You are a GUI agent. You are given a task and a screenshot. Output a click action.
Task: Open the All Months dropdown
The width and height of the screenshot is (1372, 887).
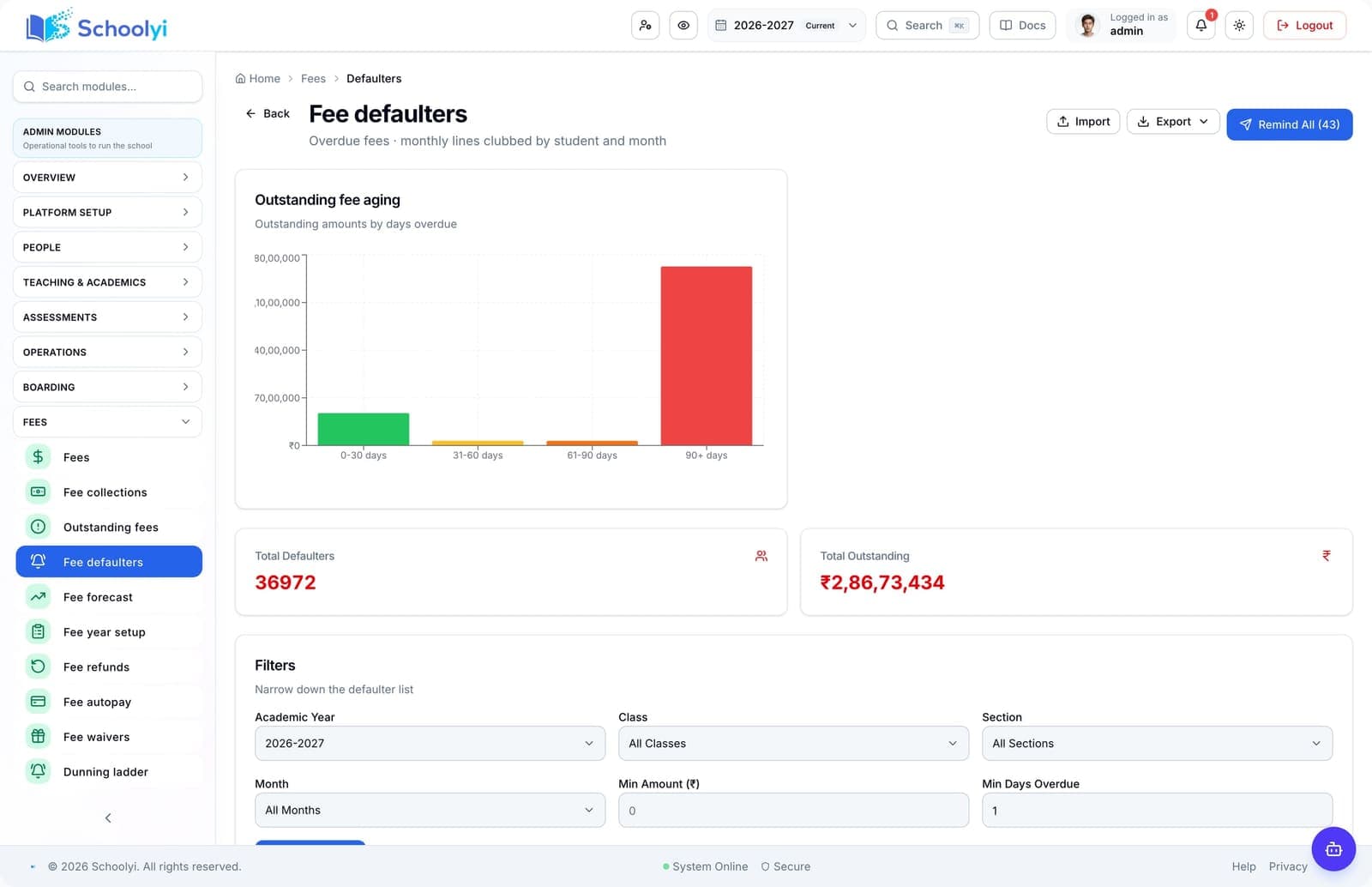430,810
